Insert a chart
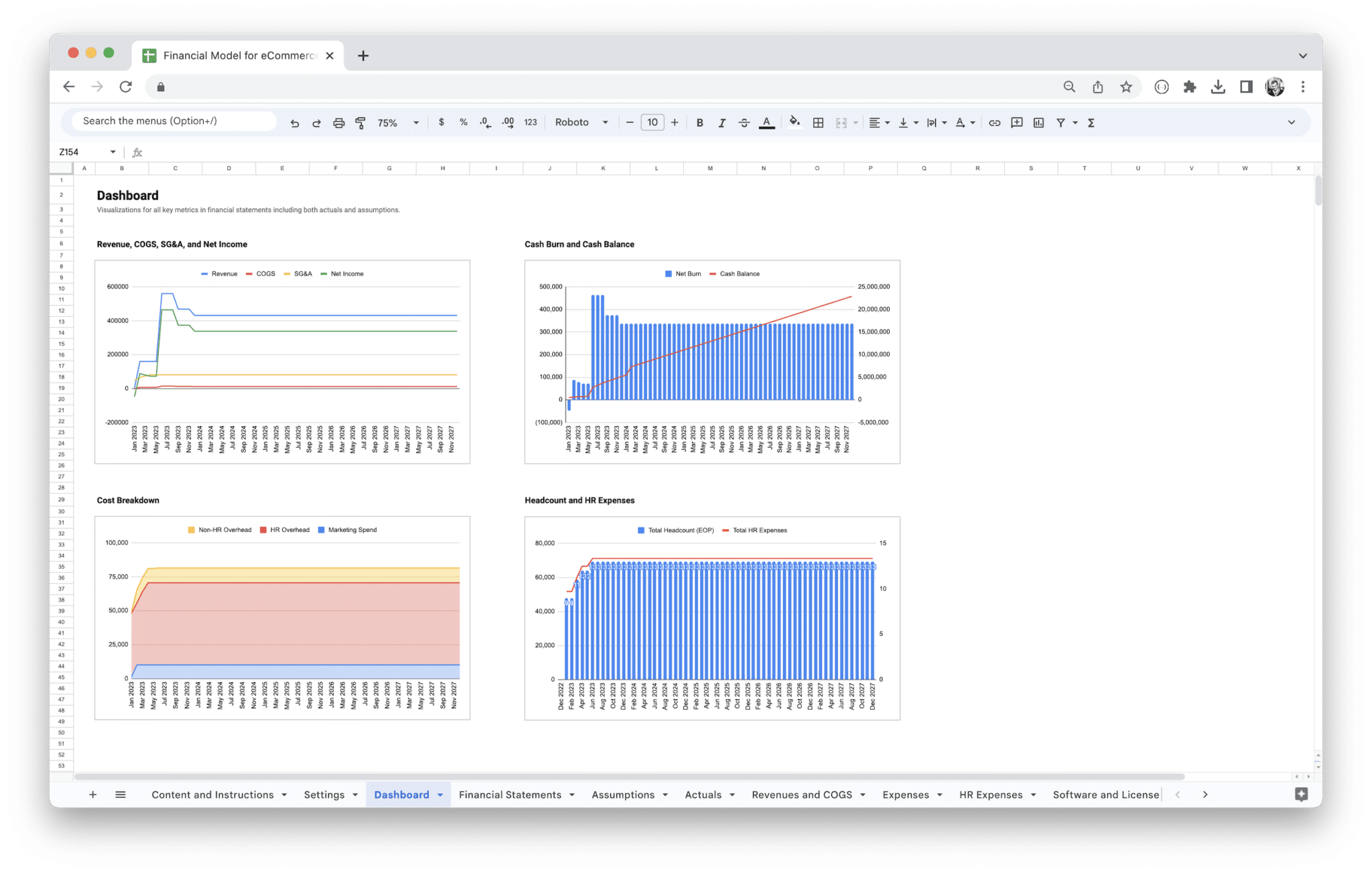Viewport: 1372px width, 873px height. pyautogui.click(x=1039, y=122)
